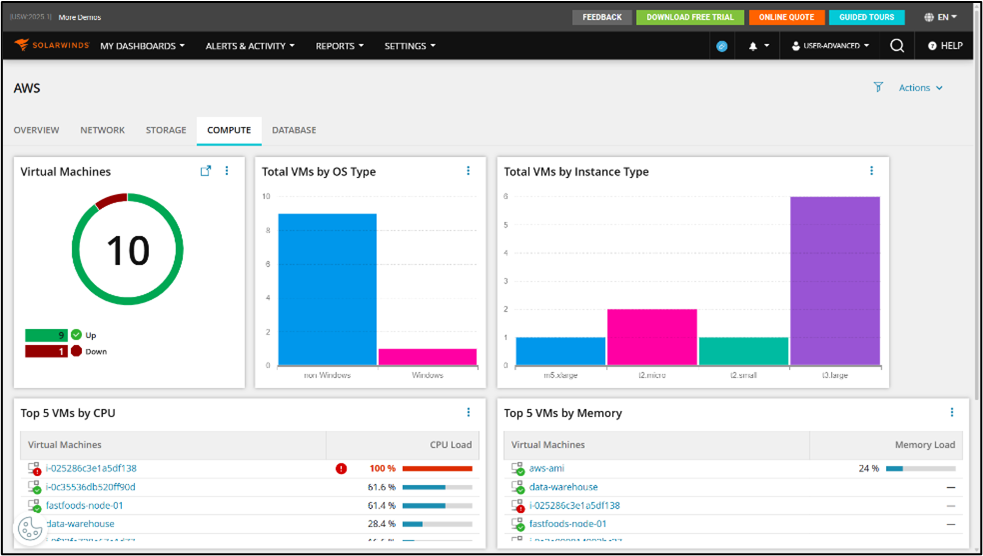Image resolution: width=983 pixels, height=556 pixels.
Task: Switch to the Network tab
Action: coord(102,130)
